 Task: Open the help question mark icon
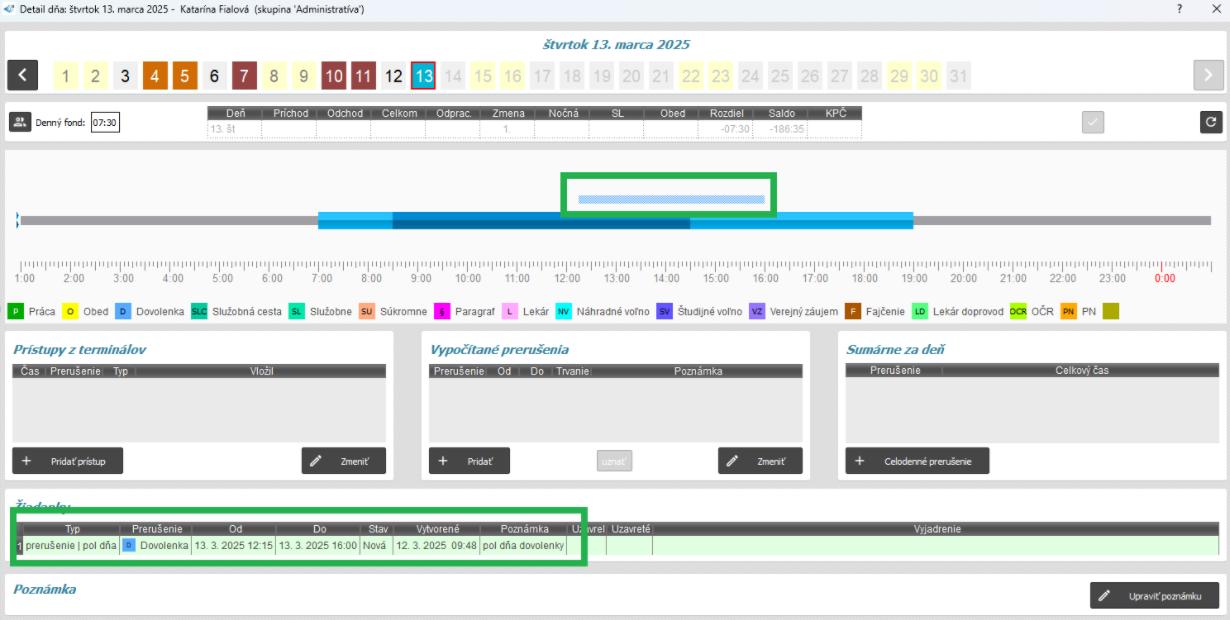click(x=1180, y=9)
